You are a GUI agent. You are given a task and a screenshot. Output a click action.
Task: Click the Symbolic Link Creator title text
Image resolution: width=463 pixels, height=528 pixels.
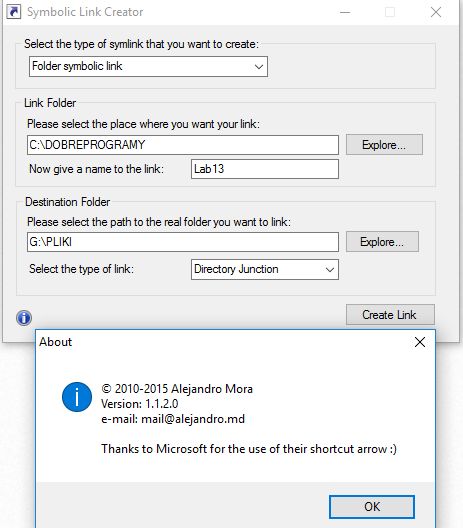point(85,12)
